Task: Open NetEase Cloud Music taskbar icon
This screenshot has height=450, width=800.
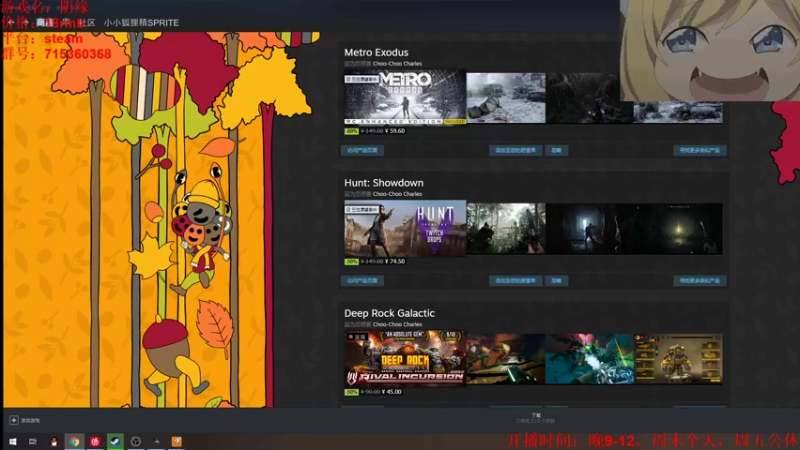Action: coord(95,441)
